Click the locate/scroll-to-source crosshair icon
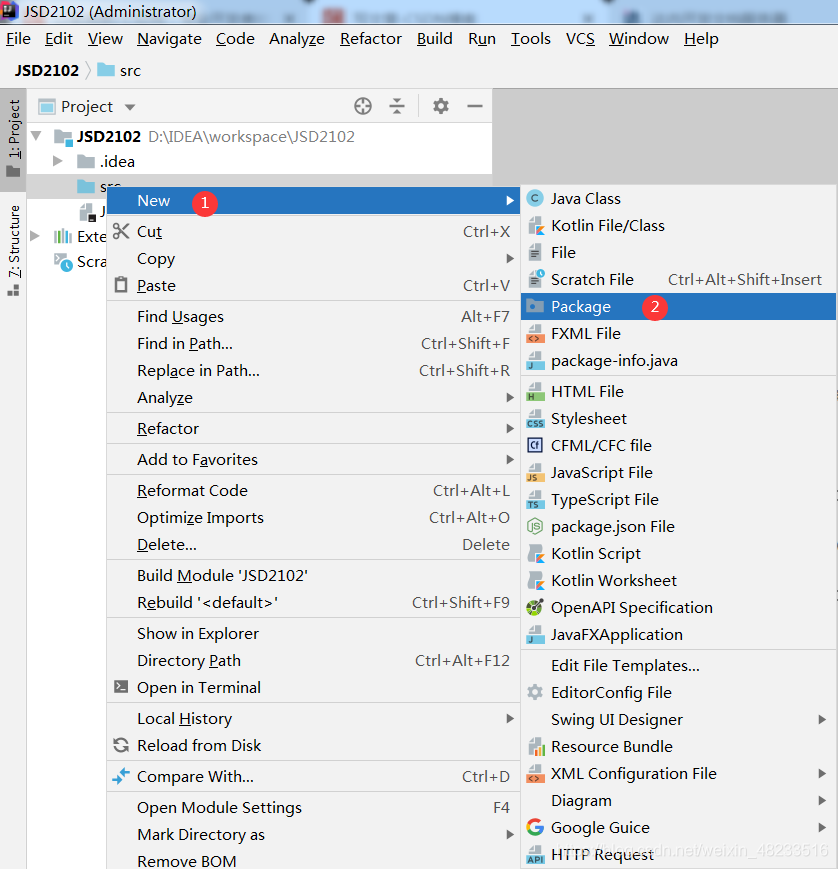 (x=363, y=106)
